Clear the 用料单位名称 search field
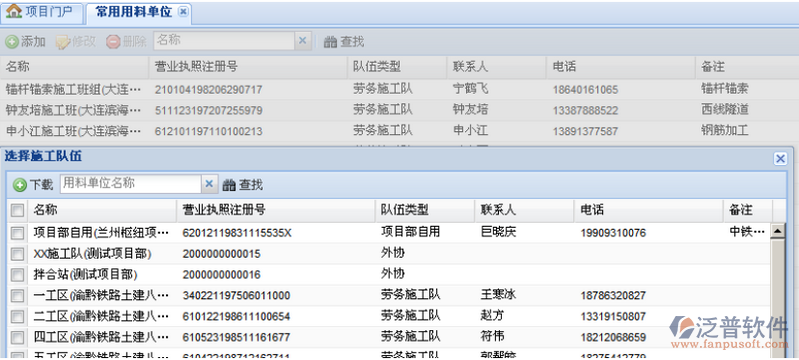 pos(209,184)
